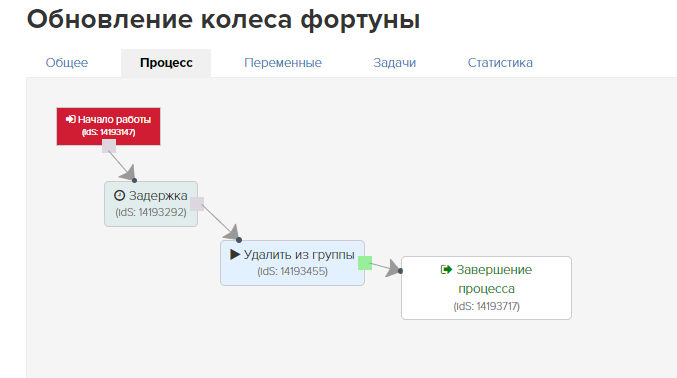The image size is (677, 378).
Task: Click the output connector of Начало работы node
Action: (x=109, y=146)
